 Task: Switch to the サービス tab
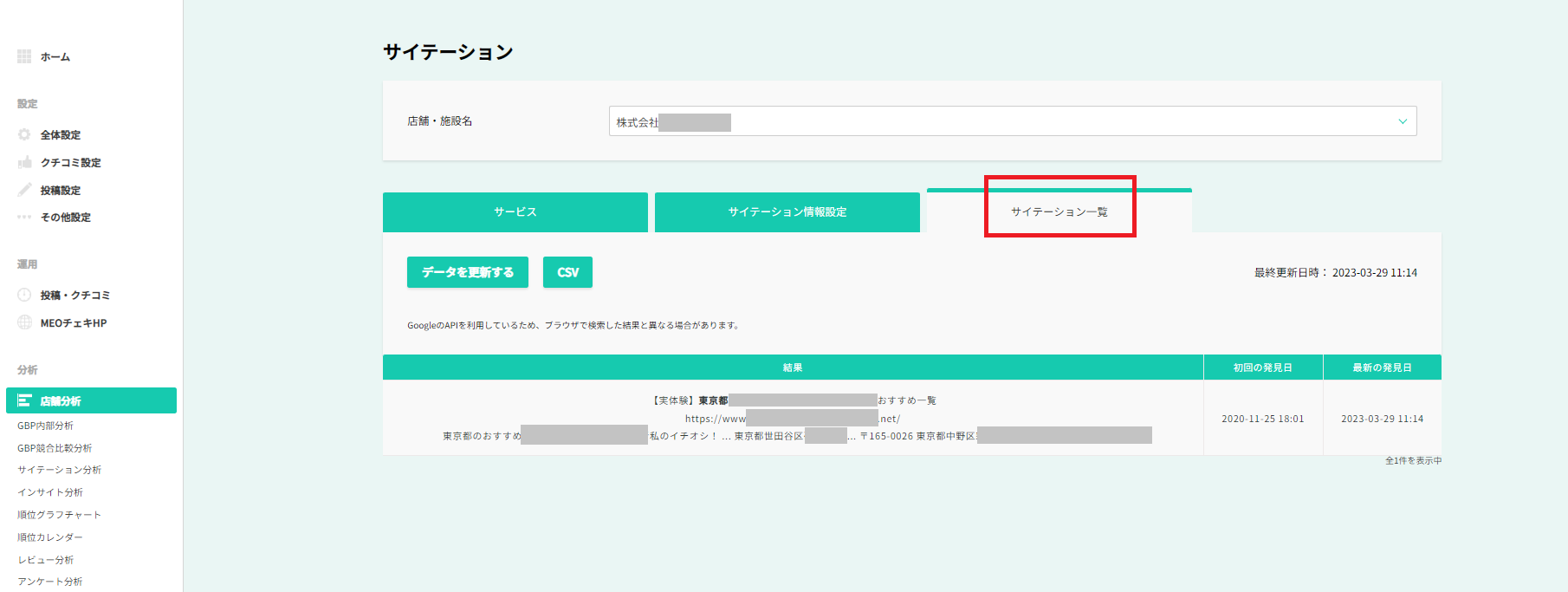coord(515,212)
